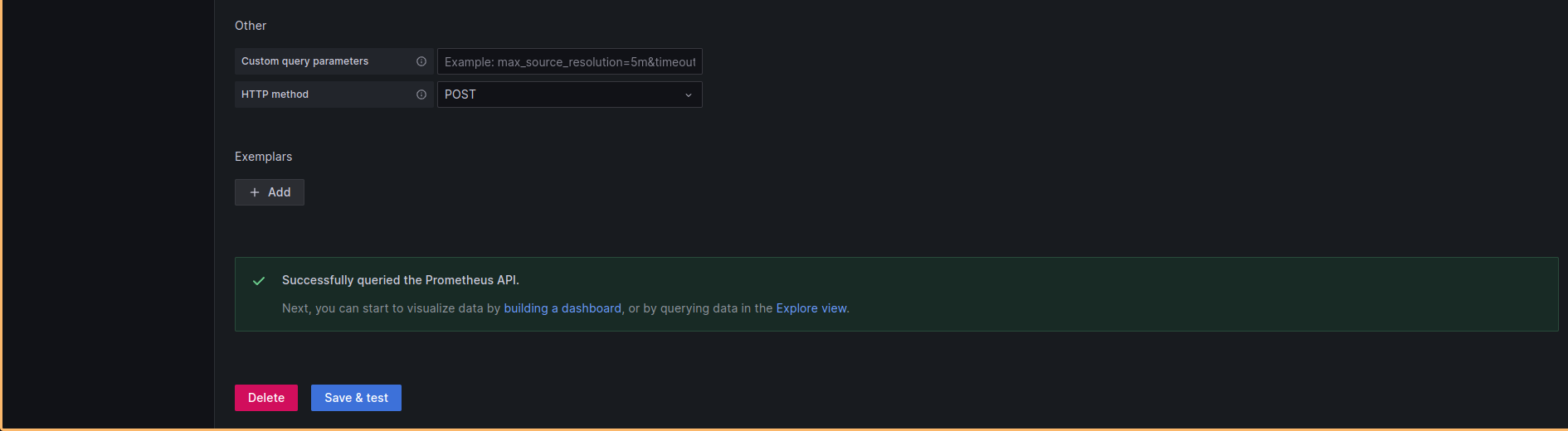The width and height of the screenshot is (1568, 431).
Task: Open the Explore view link
Action: (x=811, y=308)
